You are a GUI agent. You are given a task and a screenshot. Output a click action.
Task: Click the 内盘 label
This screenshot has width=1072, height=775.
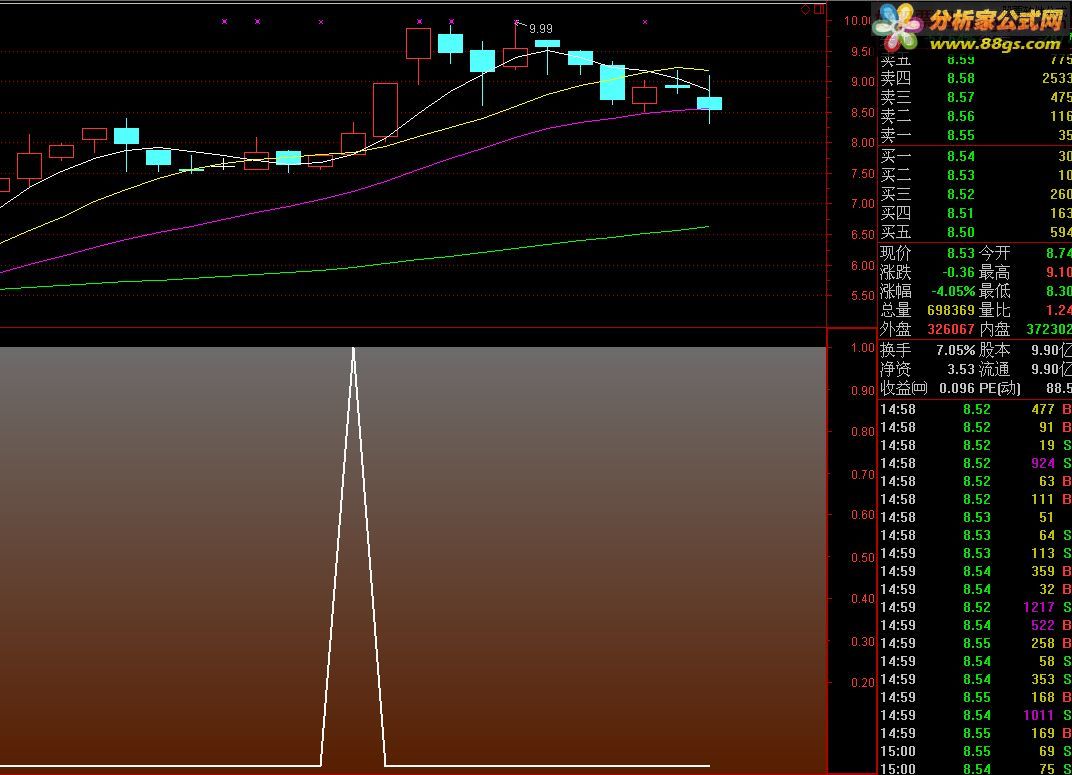click(x=994, y=329)
